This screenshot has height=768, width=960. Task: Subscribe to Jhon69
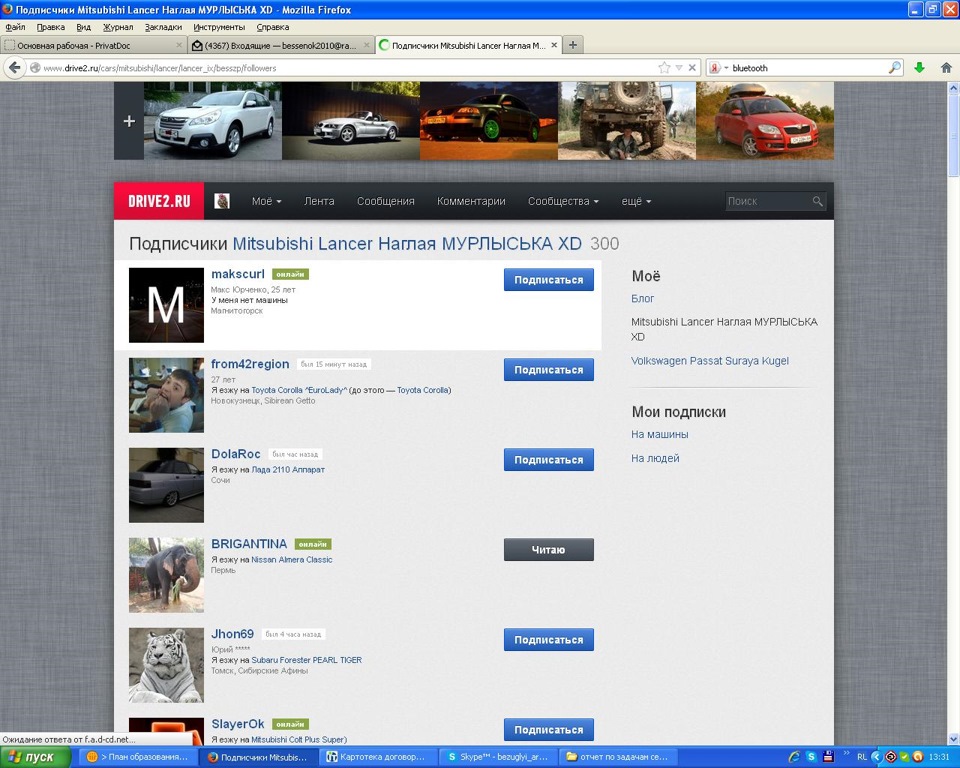coord(549,639)
